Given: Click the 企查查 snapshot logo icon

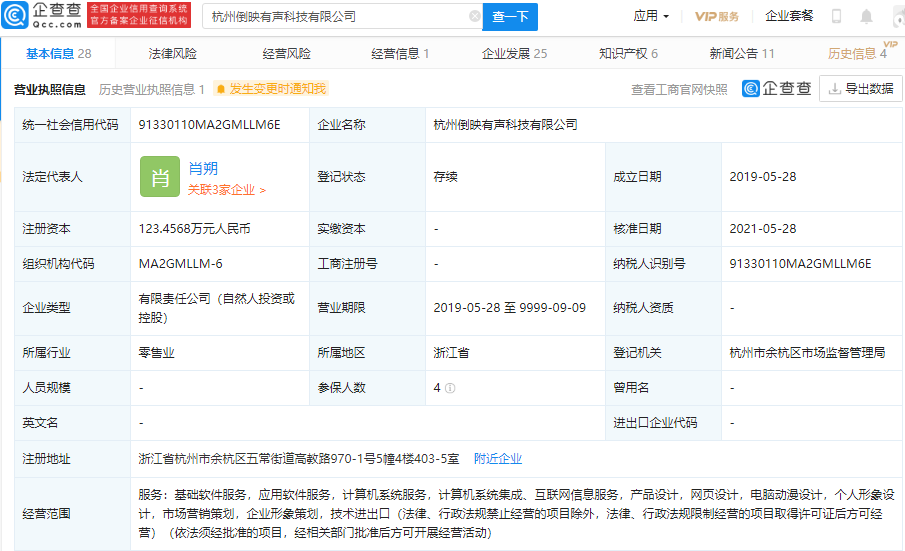Looking at the screenshot, I should [777, 88].
